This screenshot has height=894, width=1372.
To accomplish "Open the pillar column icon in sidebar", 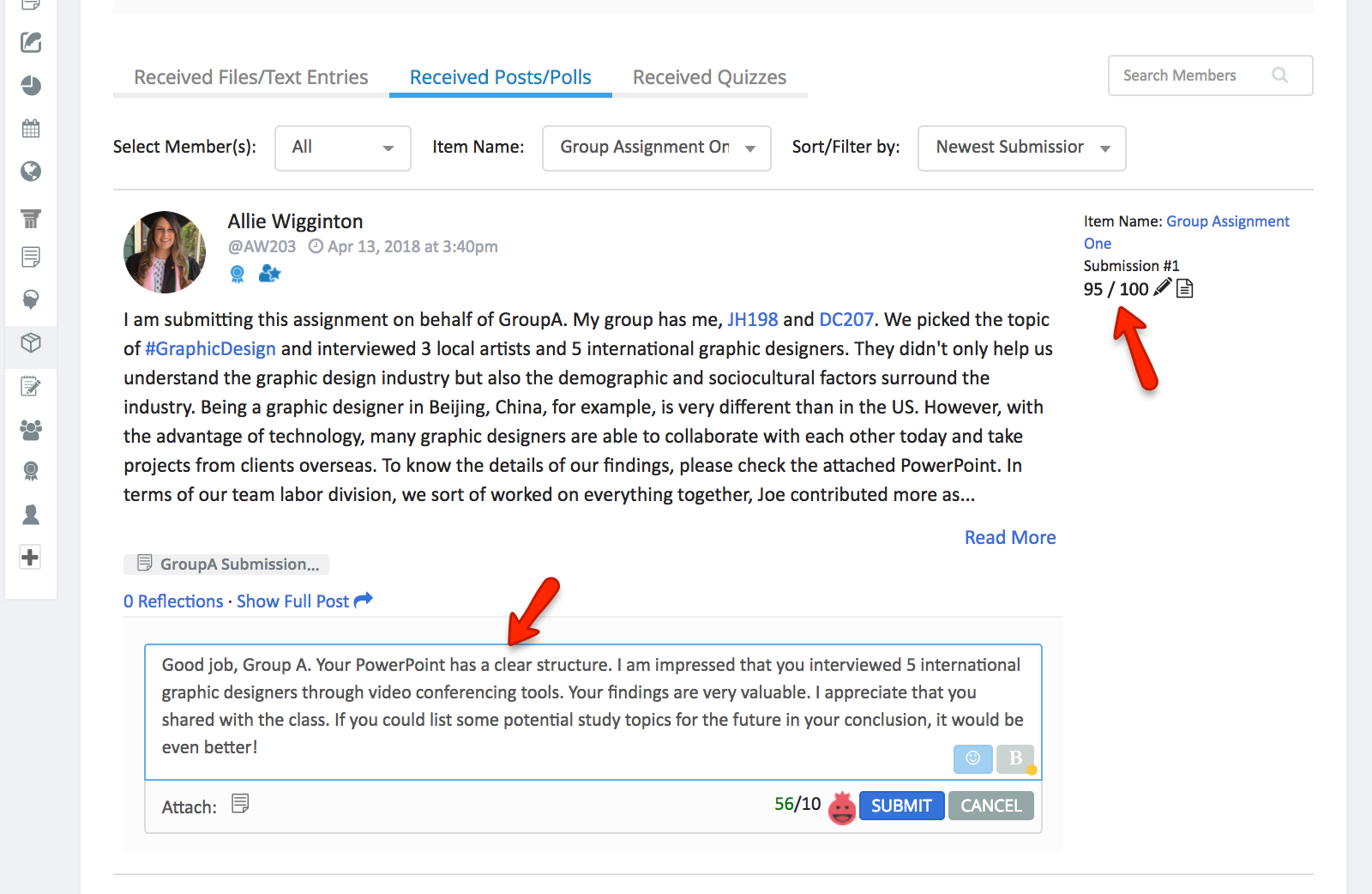I will pos(31,219).
